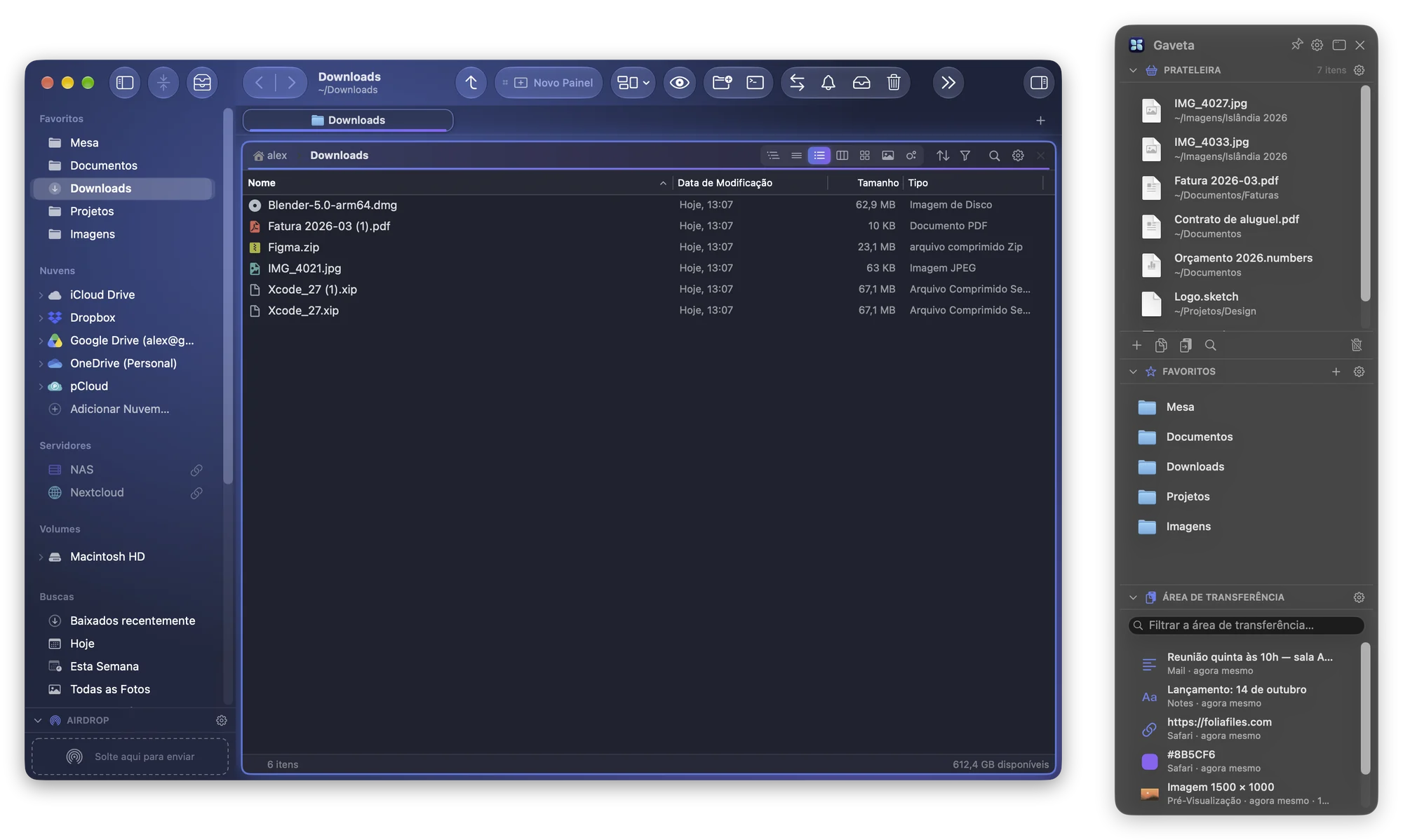Expand Macintosh HD volume
Image resolution: width=1403 pixels, height=840 pixels.
[41, 557]
